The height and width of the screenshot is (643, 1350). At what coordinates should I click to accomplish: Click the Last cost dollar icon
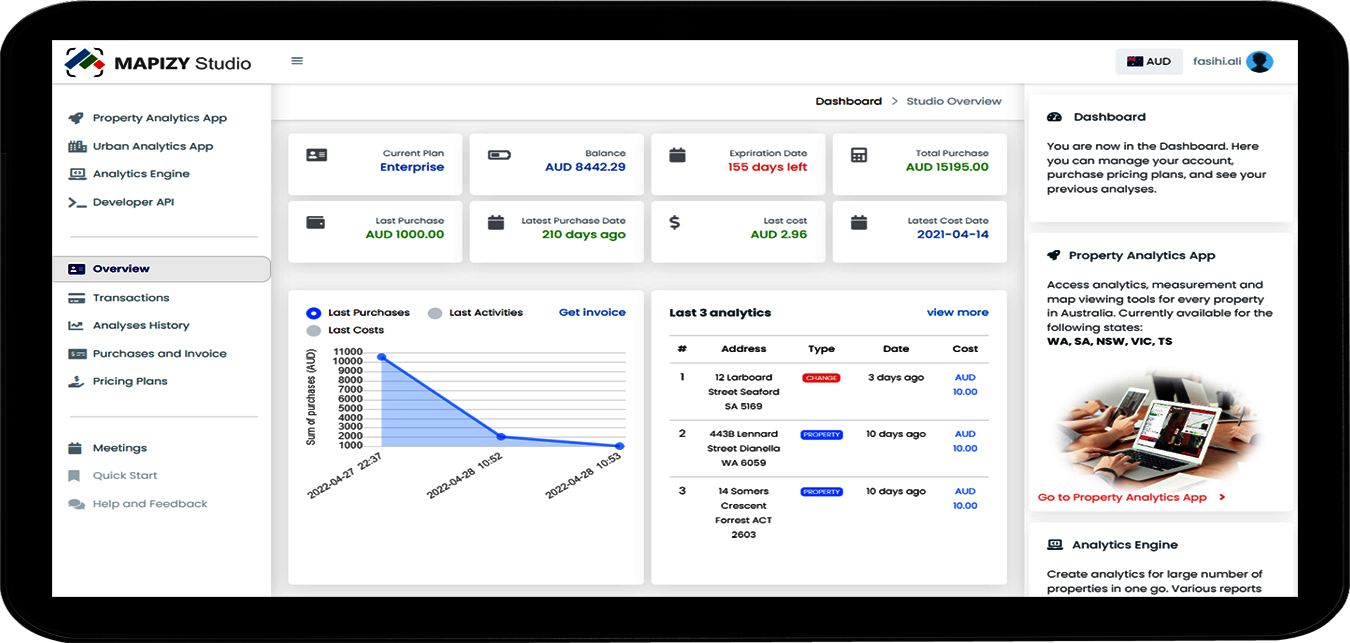click(675, 223)
